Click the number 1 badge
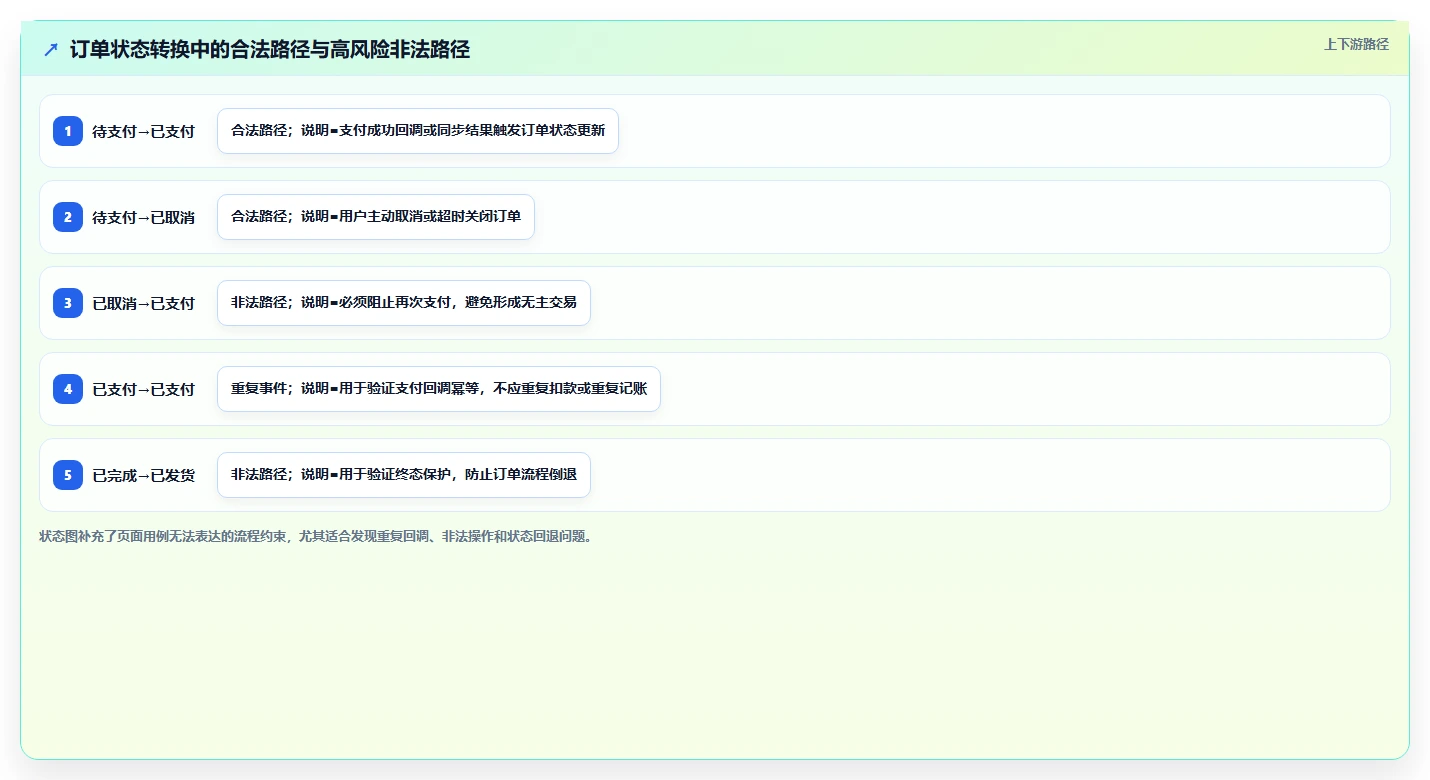This screenshot has height=780, width=1430. pyautogui.click(x=68, y=131)
